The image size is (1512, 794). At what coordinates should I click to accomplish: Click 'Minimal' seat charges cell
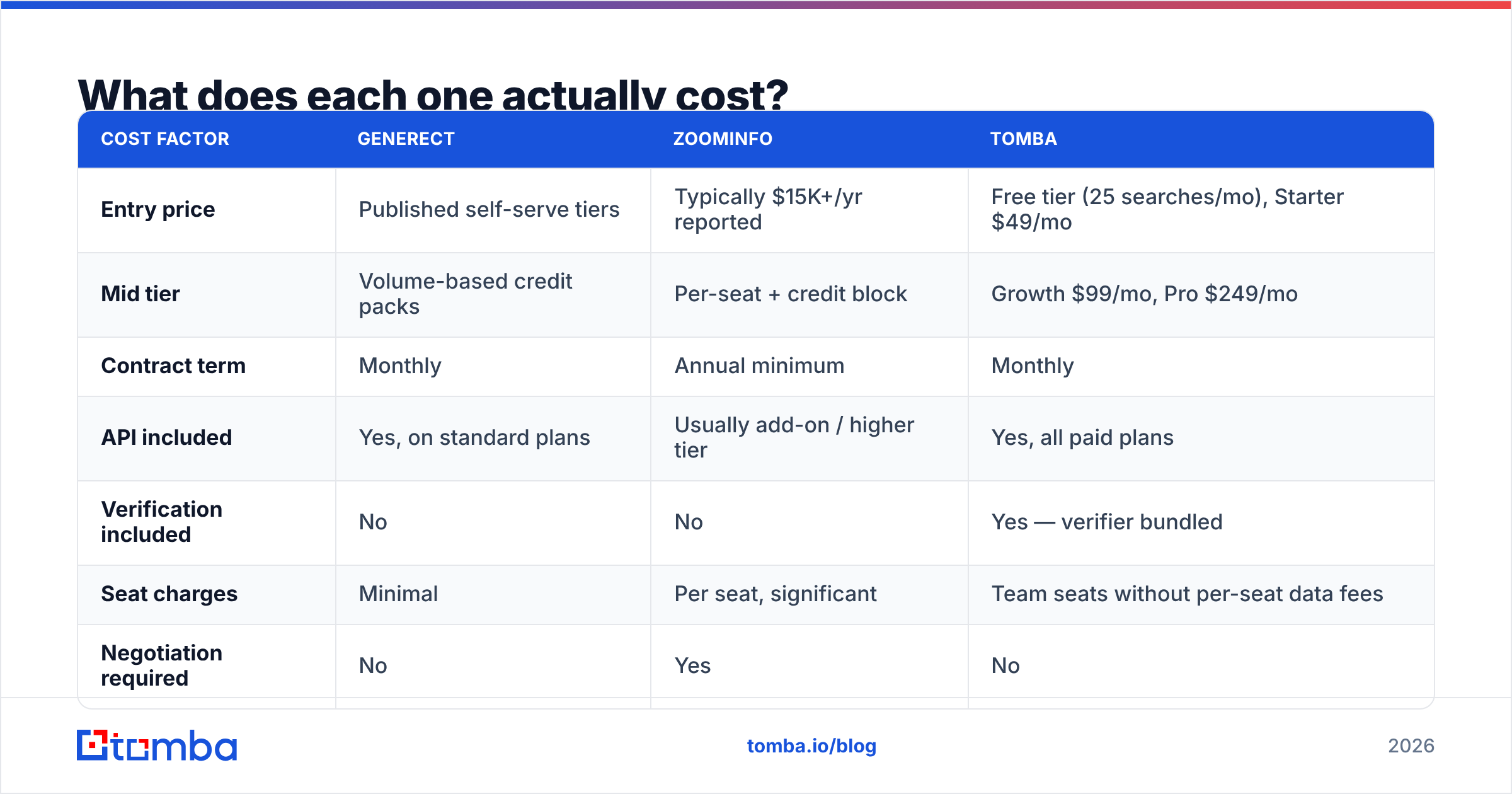(398, 594)
